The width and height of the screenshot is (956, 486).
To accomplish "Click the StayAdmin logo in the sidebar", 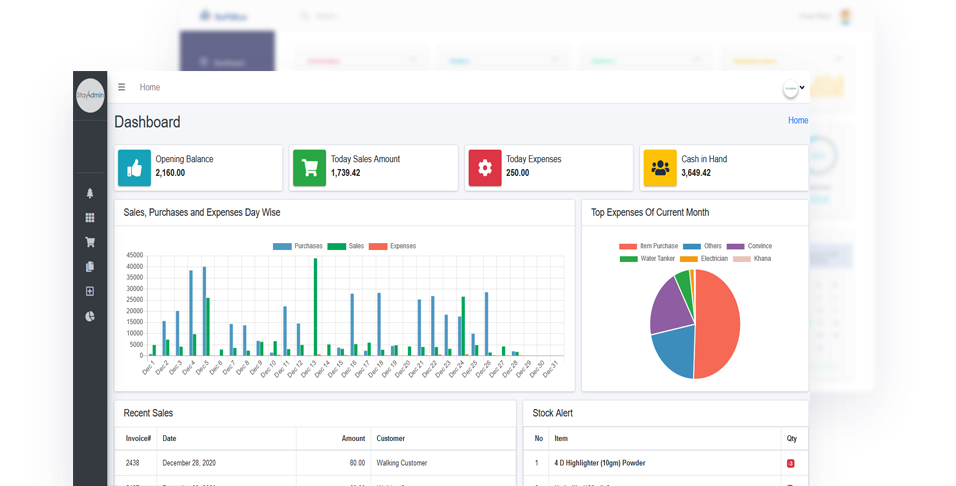I will [90, 95].
